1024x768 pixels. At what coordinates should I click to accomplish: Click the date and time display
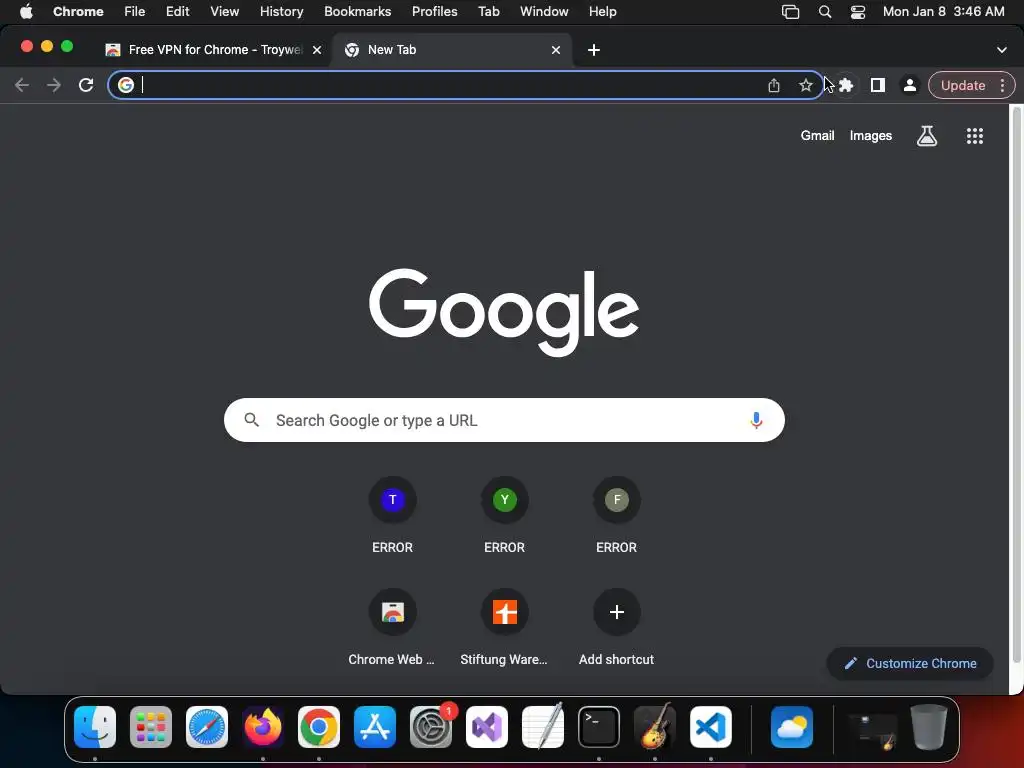(x=943, y=12)
